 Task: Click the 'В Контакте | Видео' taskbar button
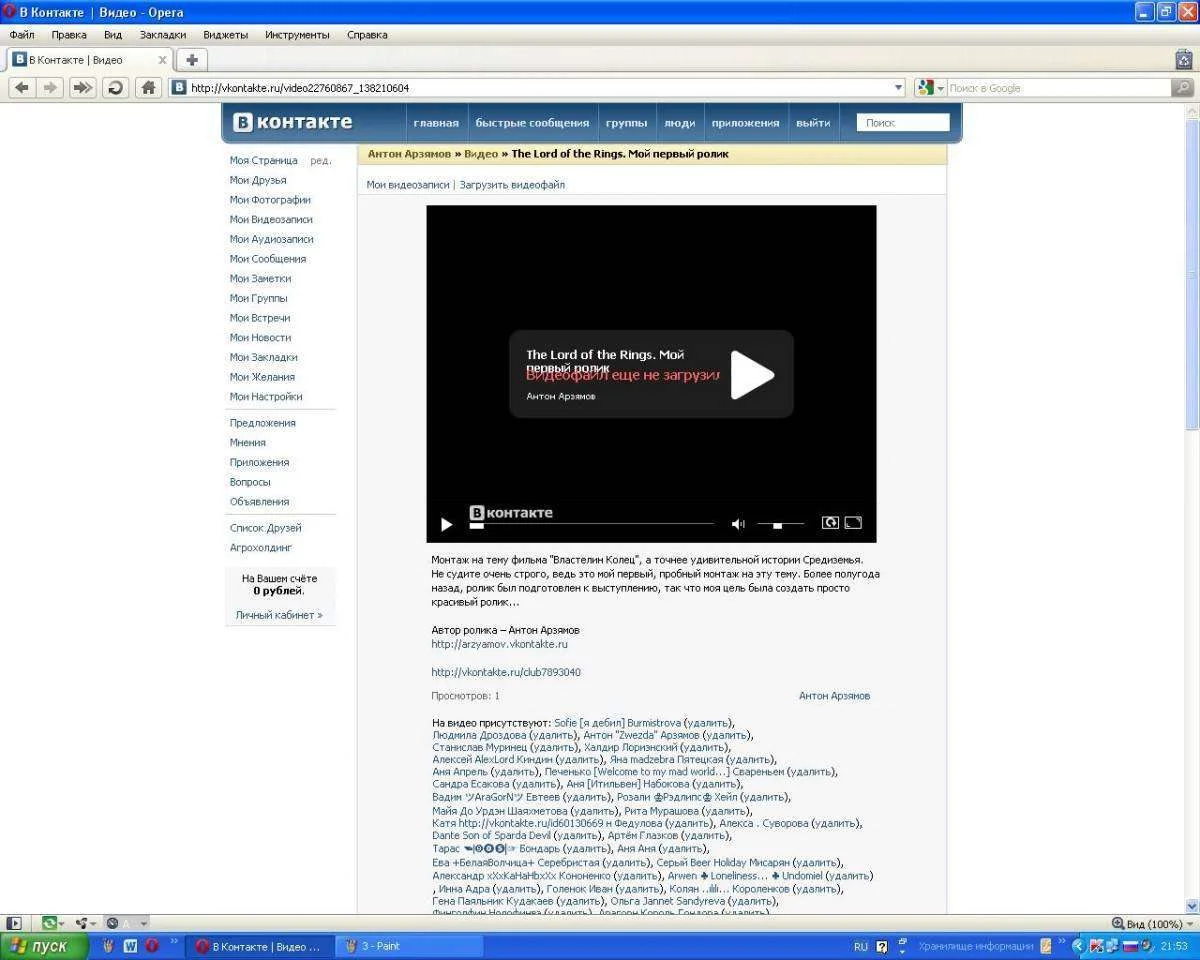[258, 946]
